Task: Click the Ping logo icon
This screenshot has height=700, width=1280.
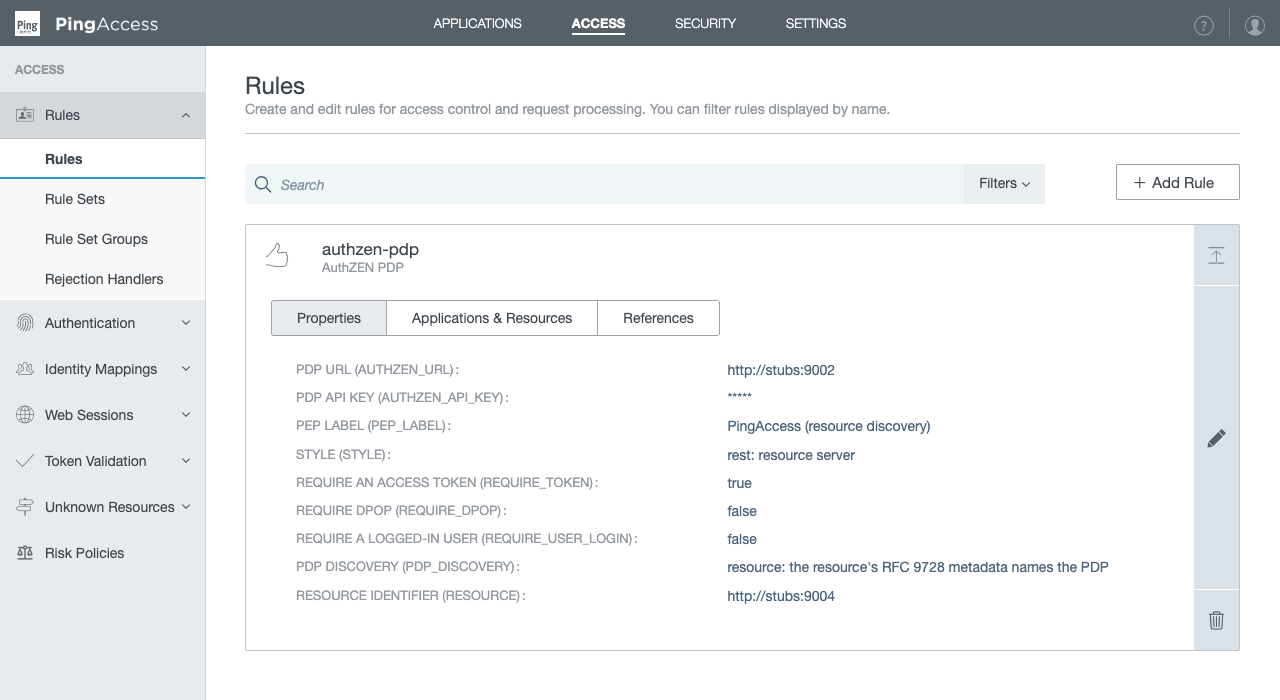Action: (x=27, y=24)
